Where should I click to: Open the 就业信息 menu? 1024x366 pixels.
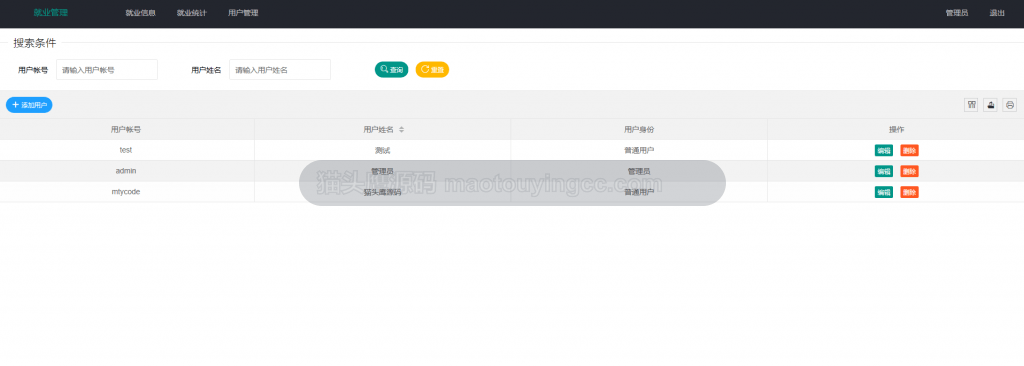(140, 13)
